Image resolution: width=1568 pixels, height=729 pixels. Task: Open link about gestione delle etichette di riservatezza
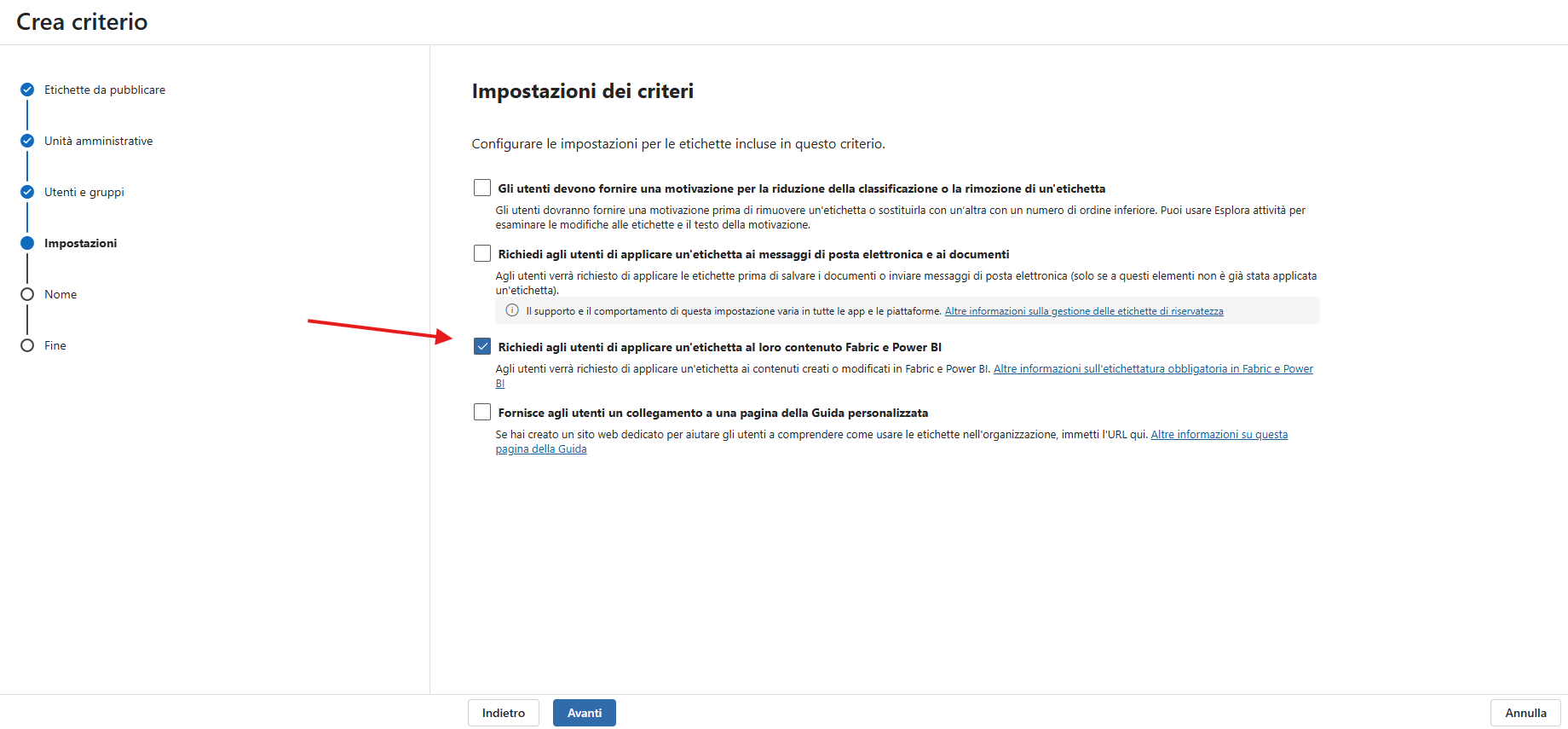point(1084,311)
